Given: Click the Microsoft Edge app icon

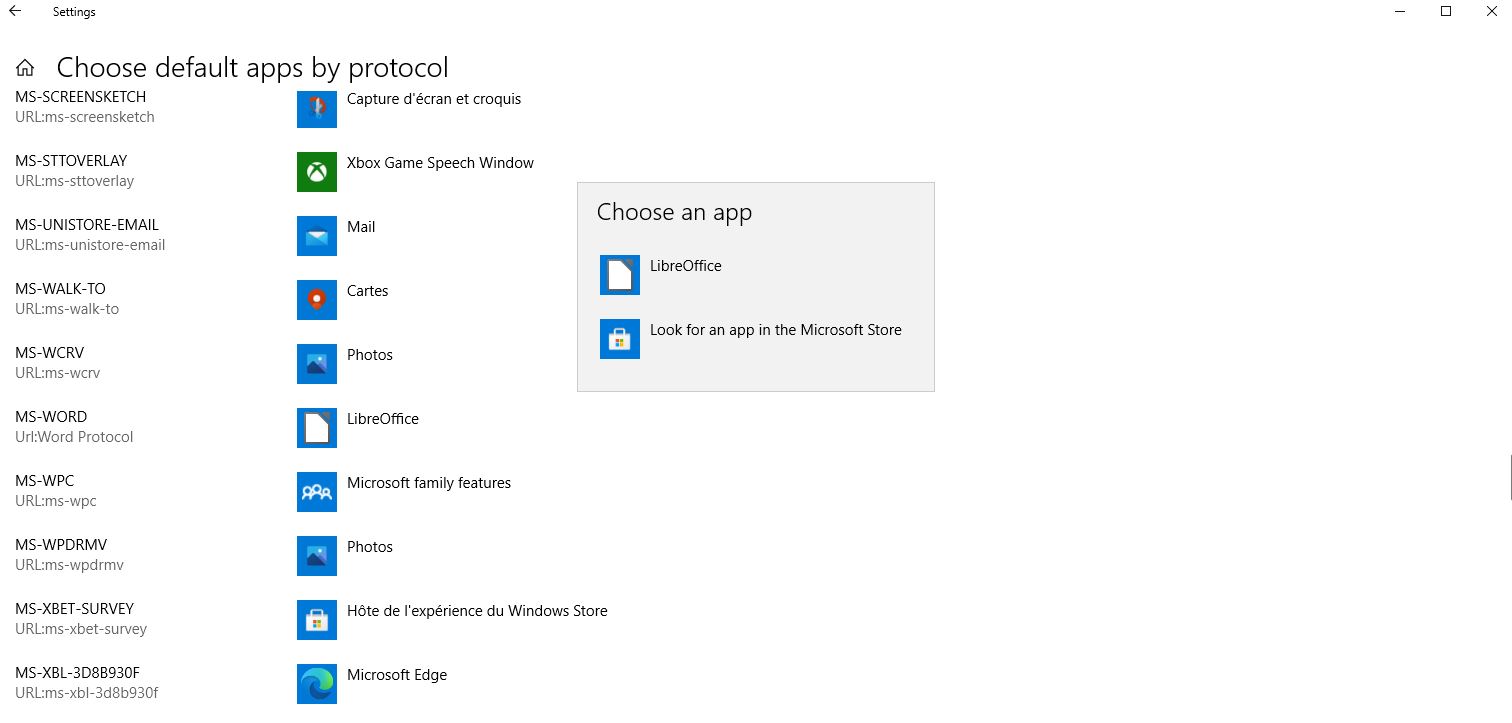Looking at the screenshot, I should (316, 684).
